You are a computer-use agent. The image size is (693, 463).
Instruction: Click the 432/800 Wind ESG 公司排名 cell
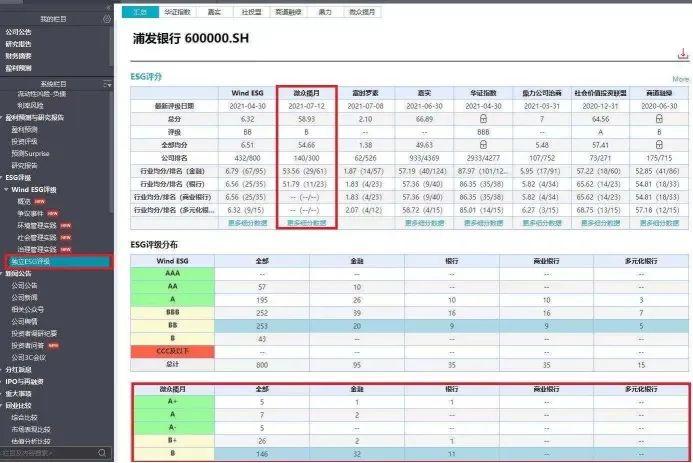[248, 158]
